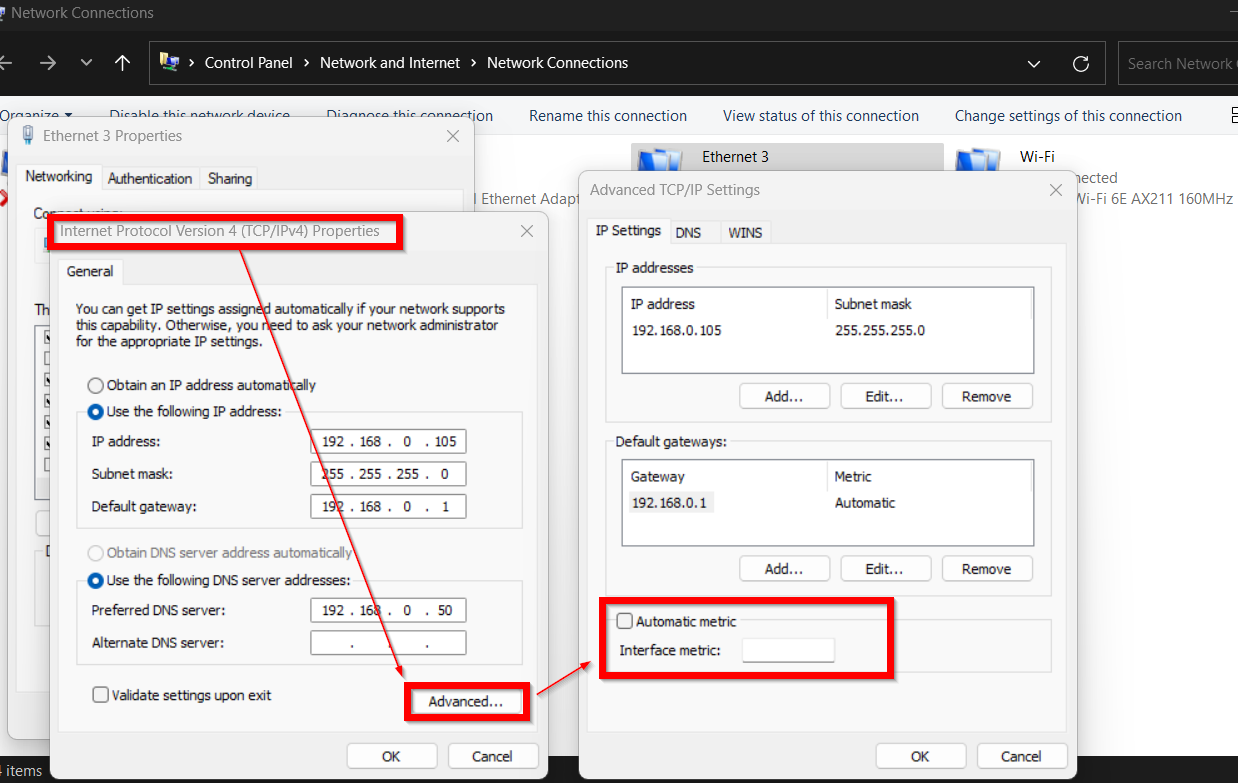Viewport: 1238px width, 783px height.
Task: Select Use the following DNS server addresses
Action: pos(219,580)
